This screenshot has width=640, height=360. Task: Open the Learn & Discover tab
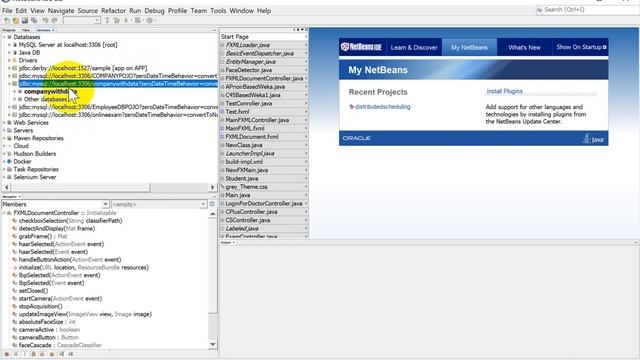coord(414,47)
